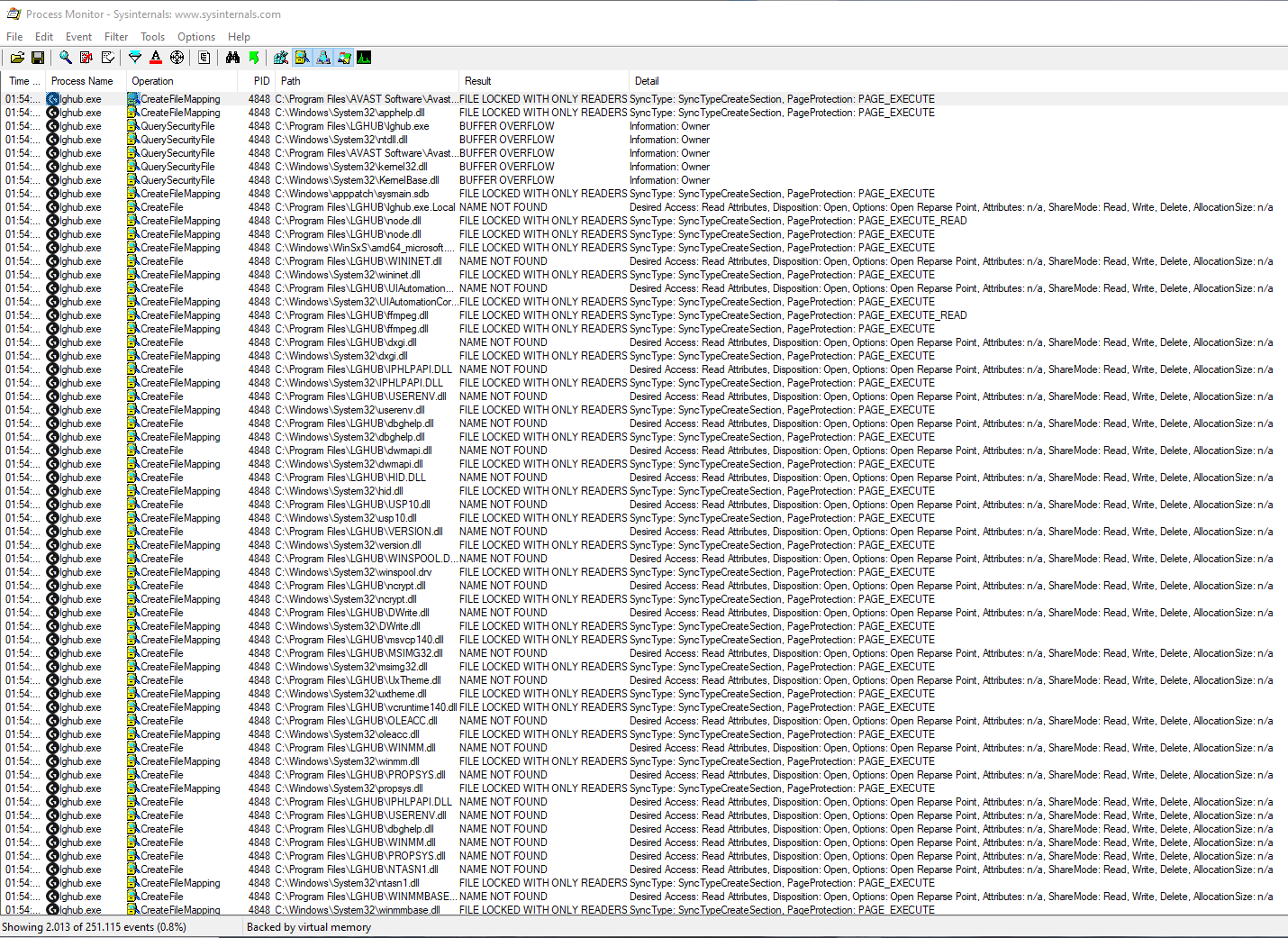Toggle event capture with the magnifier icon
The width and height of the screenshot is (1288, 938).
[x=66, y=58]
